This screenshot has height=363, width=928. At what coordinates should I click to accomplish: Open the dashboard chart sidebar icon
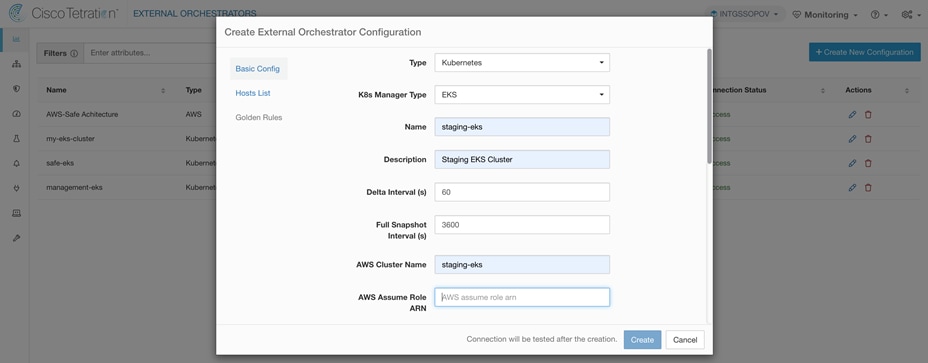coord(17,39)
